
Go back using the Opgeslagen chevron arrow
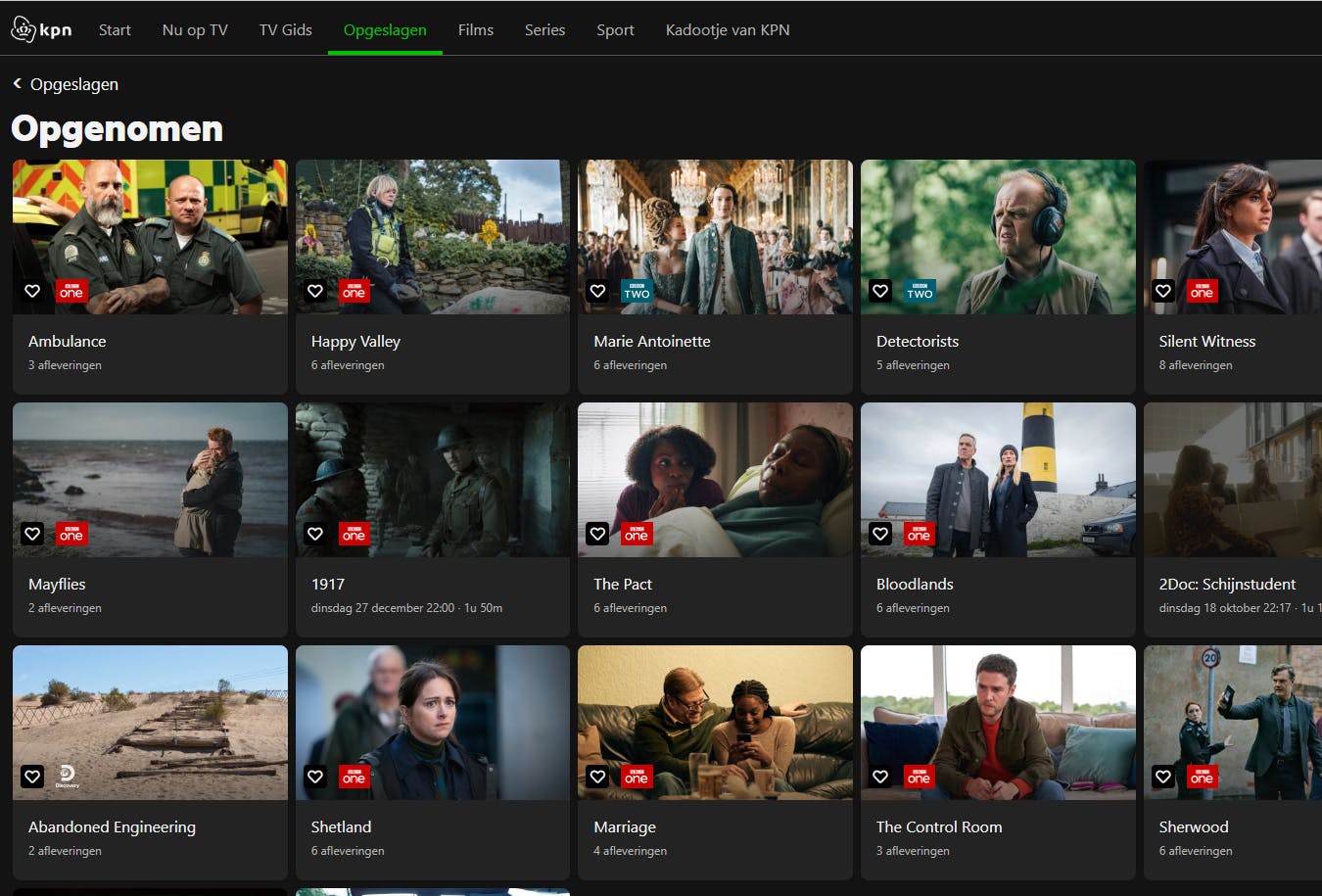17,84
